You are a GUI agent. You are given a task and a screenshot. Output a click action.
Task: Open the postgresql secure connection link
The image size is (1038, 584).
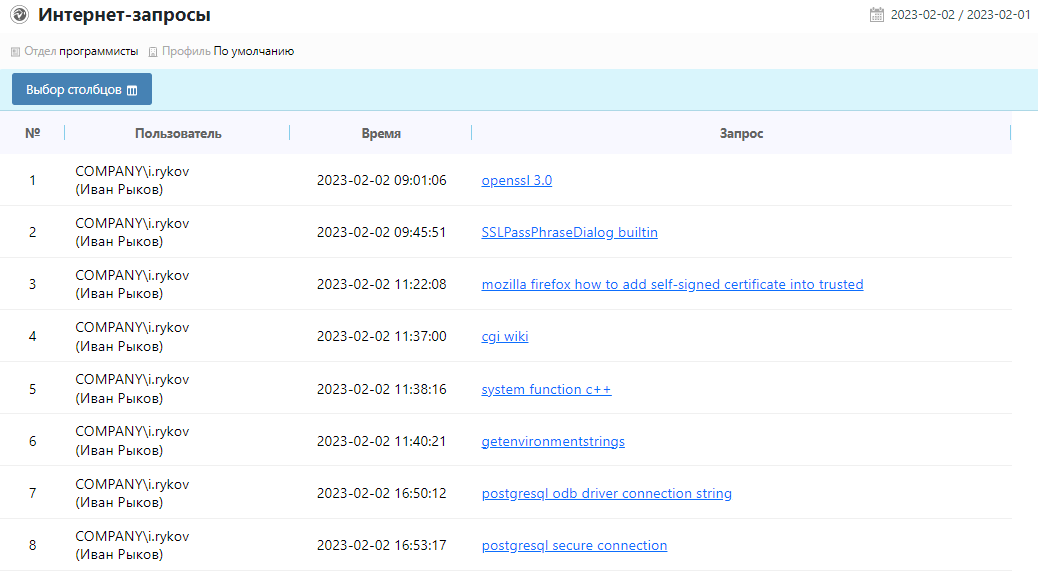pos(574,546)
